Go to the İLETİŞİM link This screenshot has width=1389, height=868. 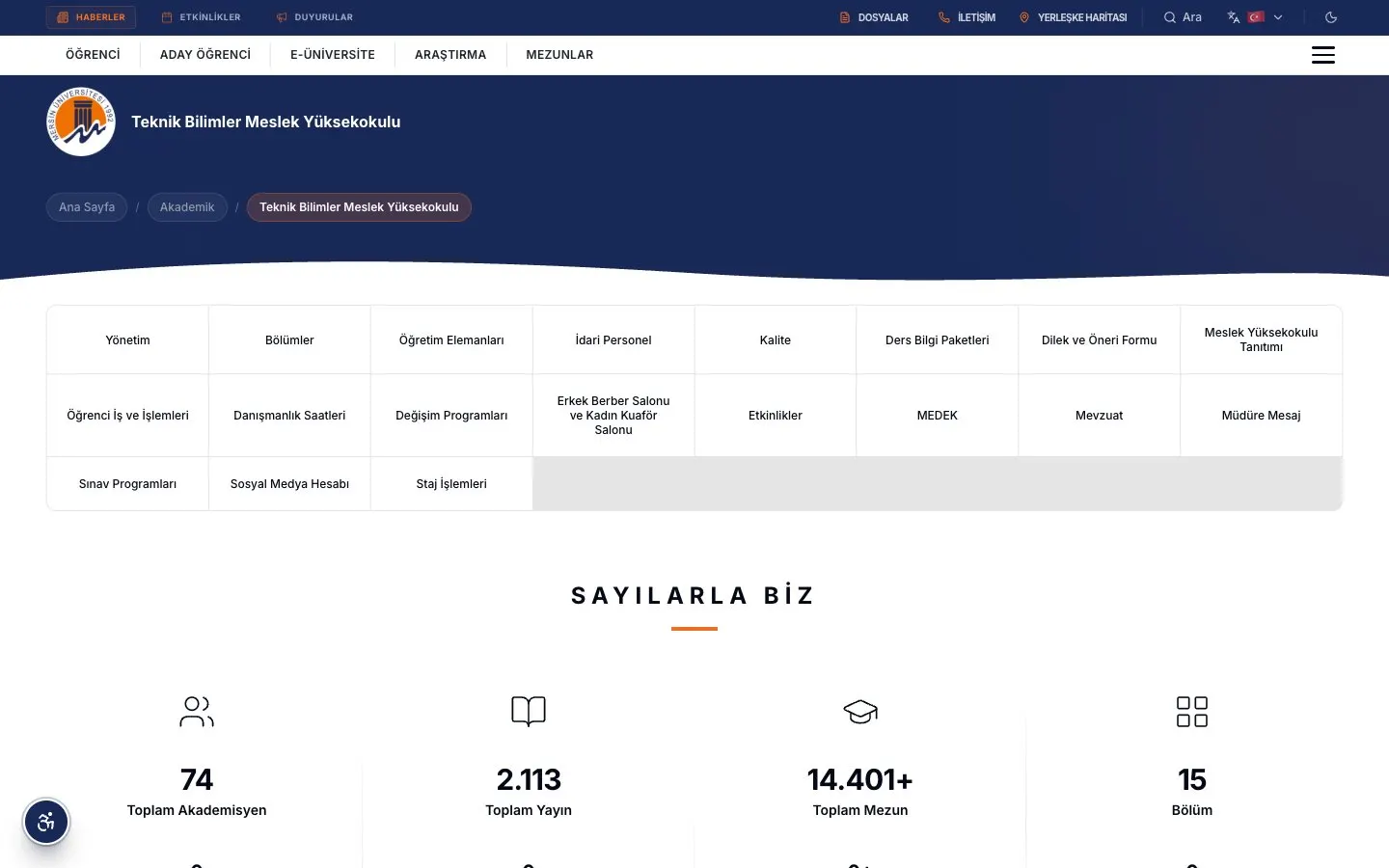(x=967, y=17)
